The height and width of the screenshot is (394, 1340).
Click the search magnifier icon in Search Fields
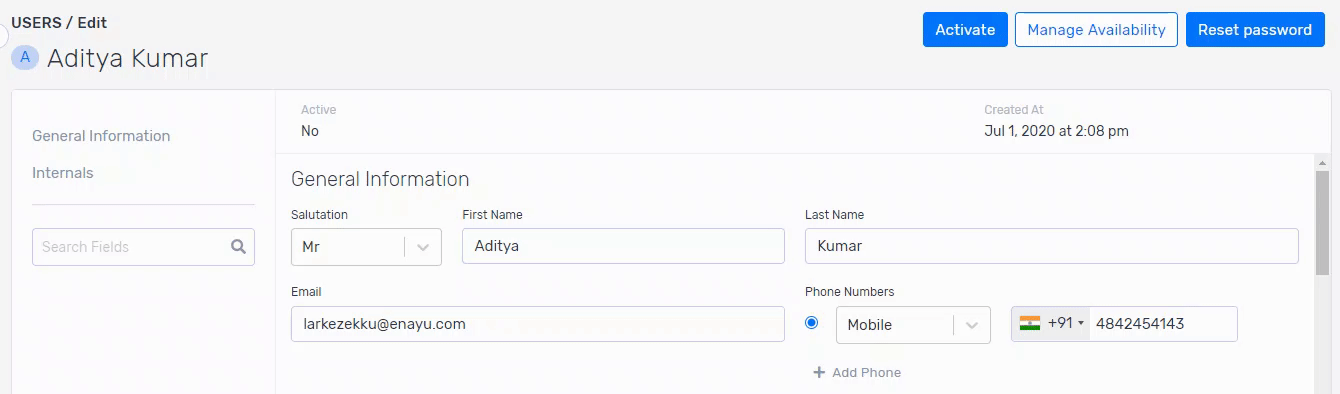click(x=238, y=247)
